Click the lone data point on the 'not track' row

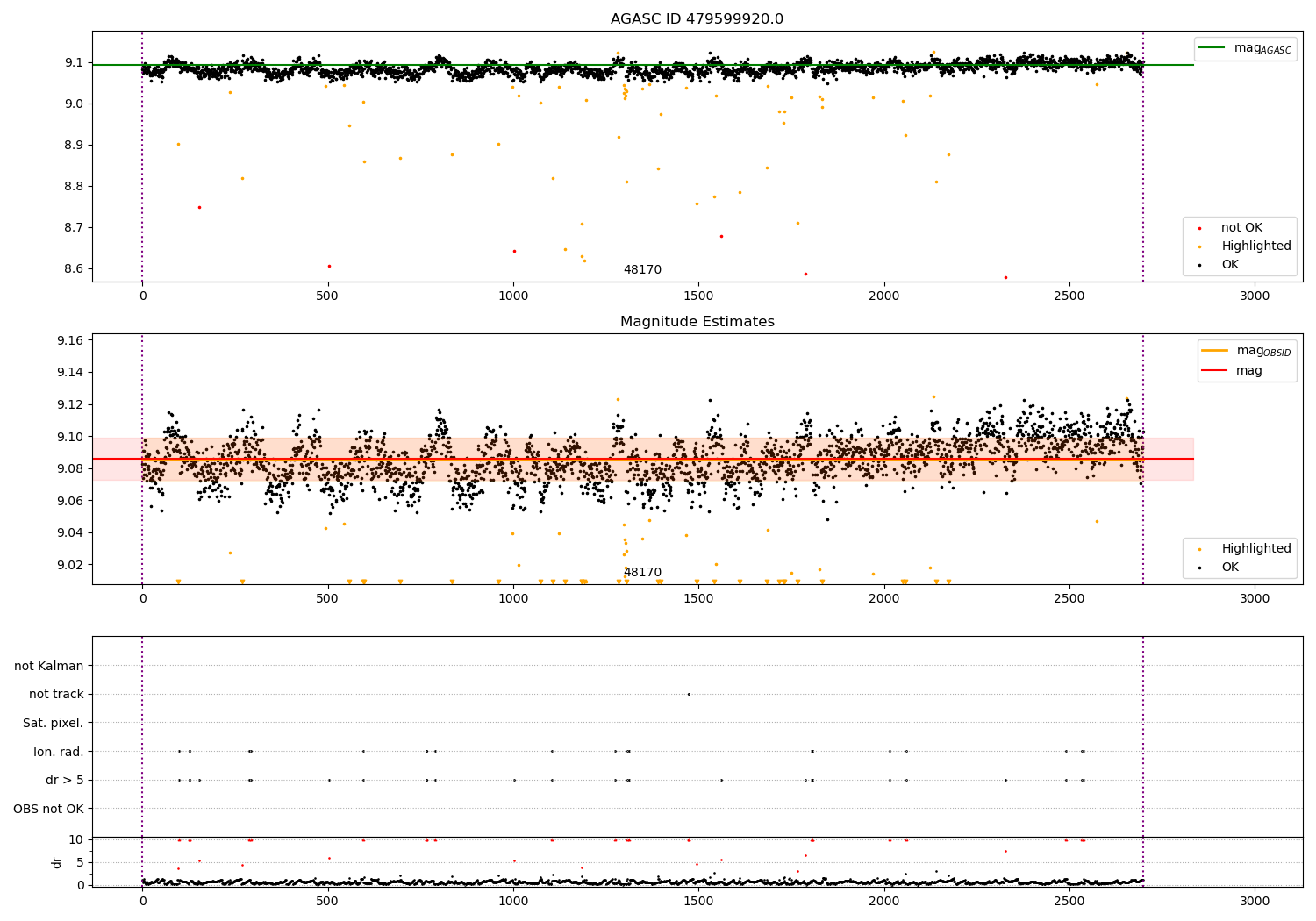(689, 694)
